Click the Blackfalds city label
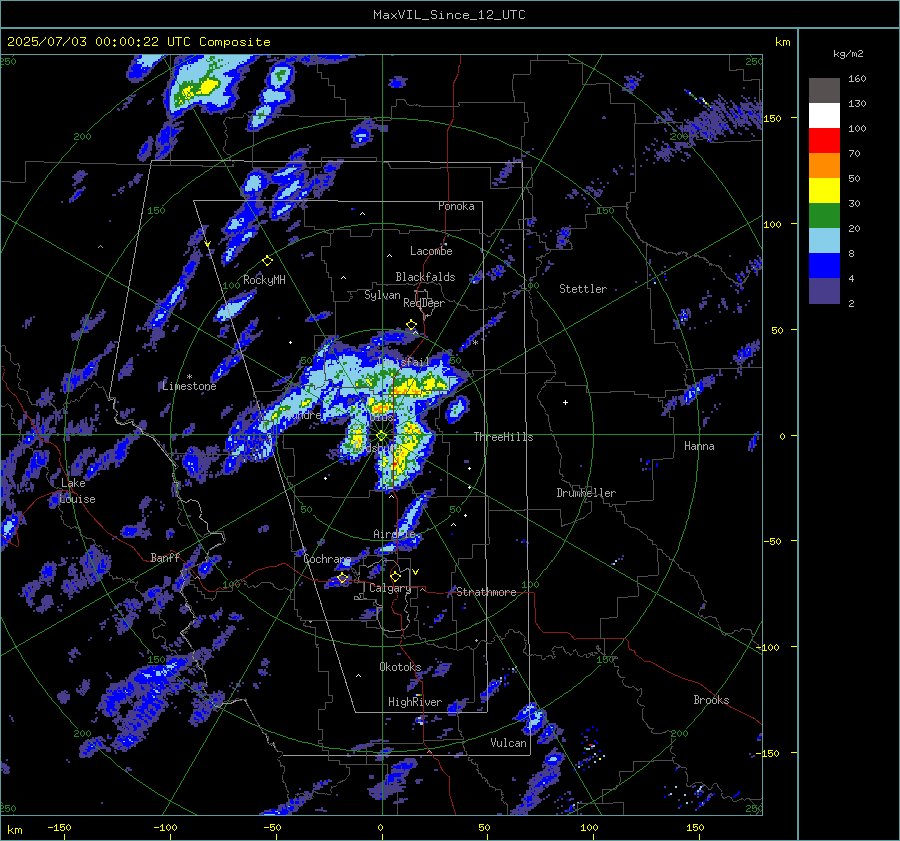This screenshot has height=841, width=900. tap(425, 277)
